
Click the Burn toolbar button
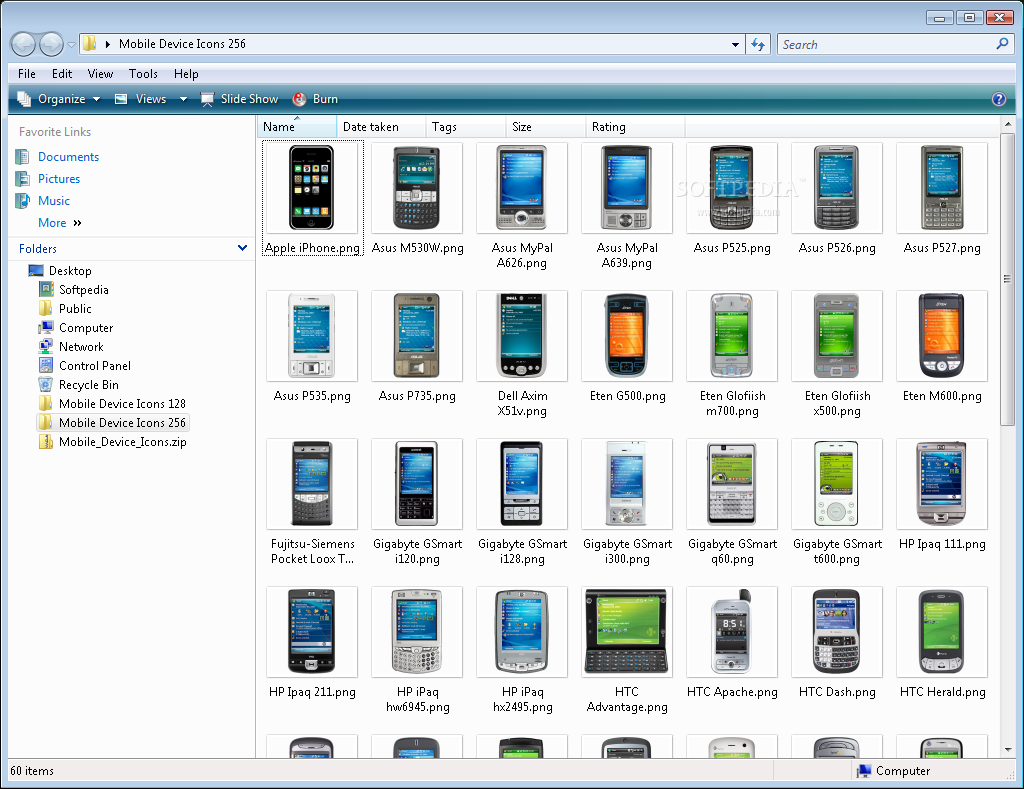point(315,99)
